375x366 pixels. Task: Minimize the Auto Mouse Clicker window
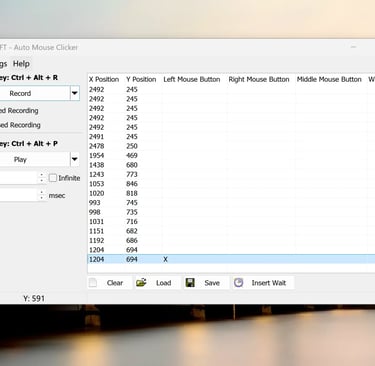click(x=353, y=47)
